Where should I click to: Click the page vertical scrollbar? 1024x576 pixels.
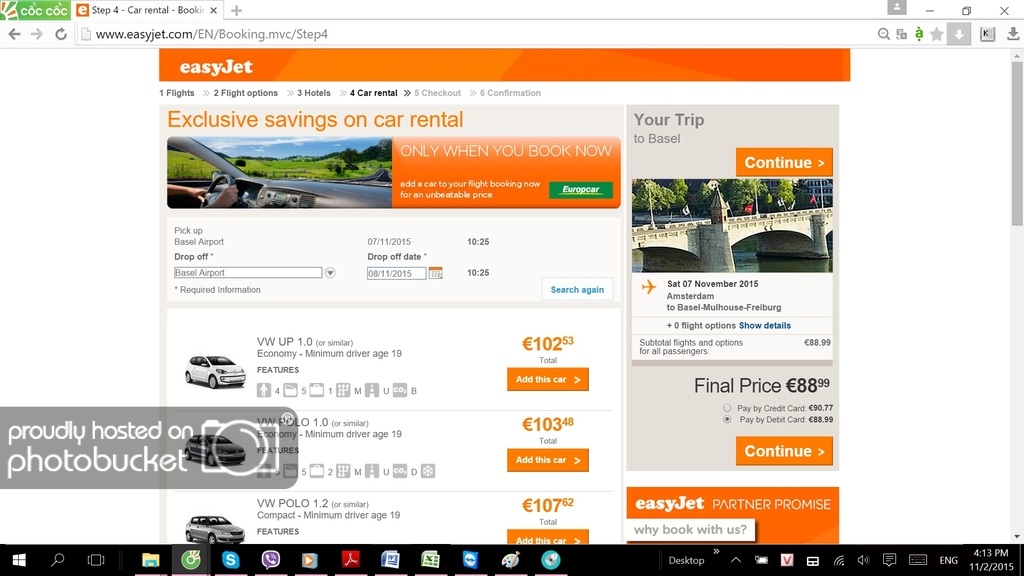click(x=1017, y=296)
